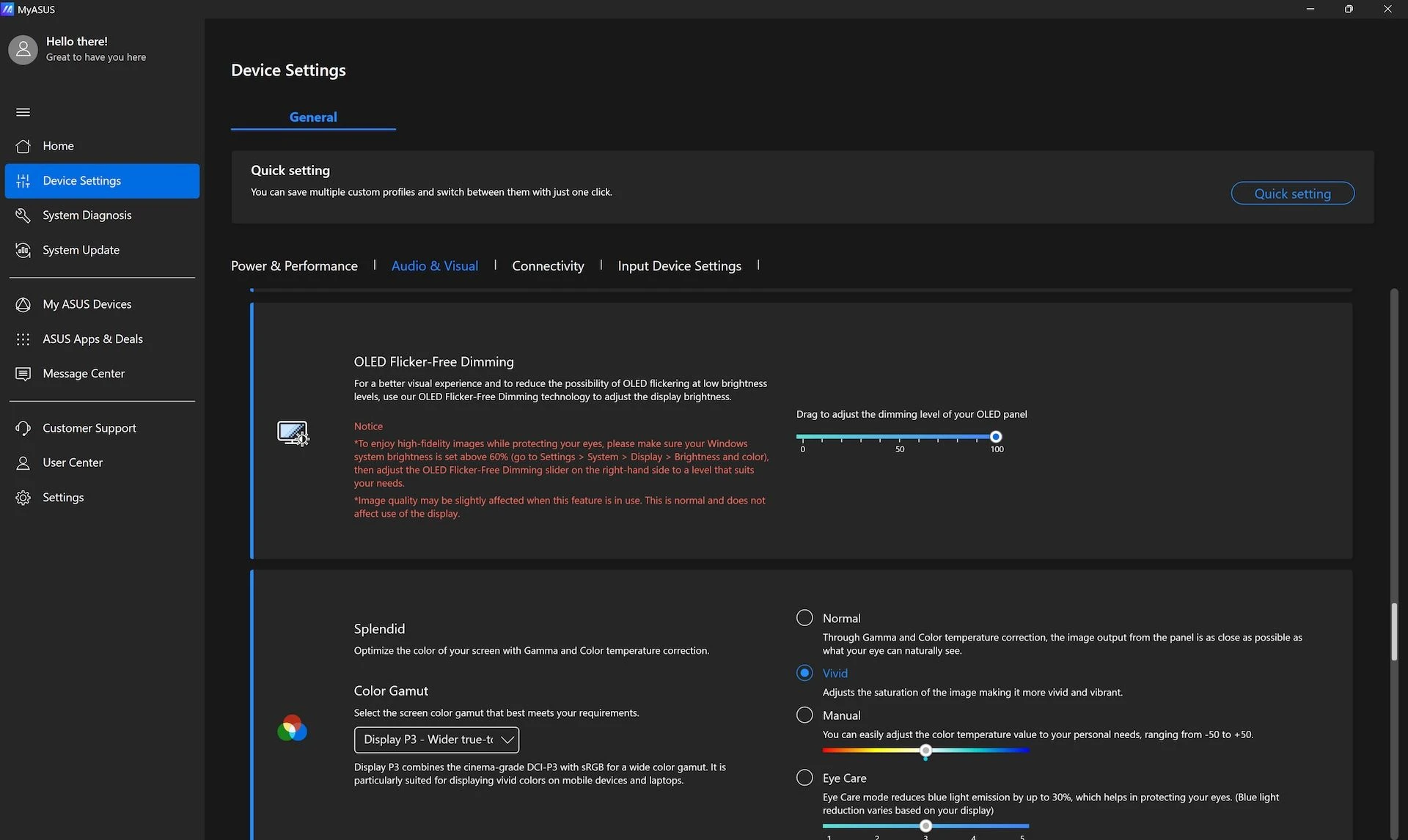
Task: Click the Settings gear icon
Action: [x=23, y=498]
